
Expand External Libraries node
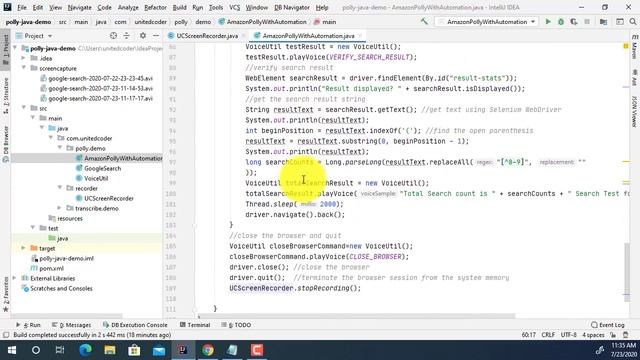pos(15,278)
